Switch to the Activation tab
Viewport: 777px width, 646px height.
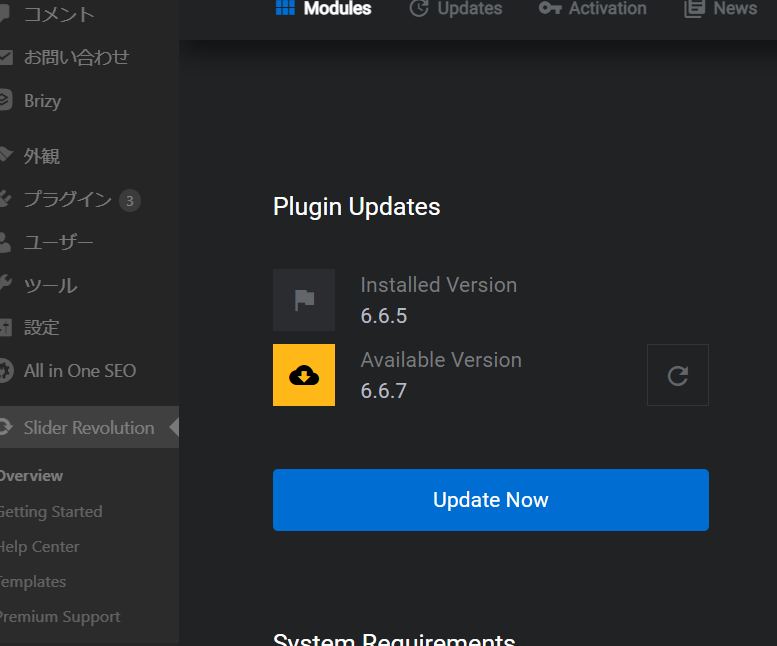tap(607, 8)
